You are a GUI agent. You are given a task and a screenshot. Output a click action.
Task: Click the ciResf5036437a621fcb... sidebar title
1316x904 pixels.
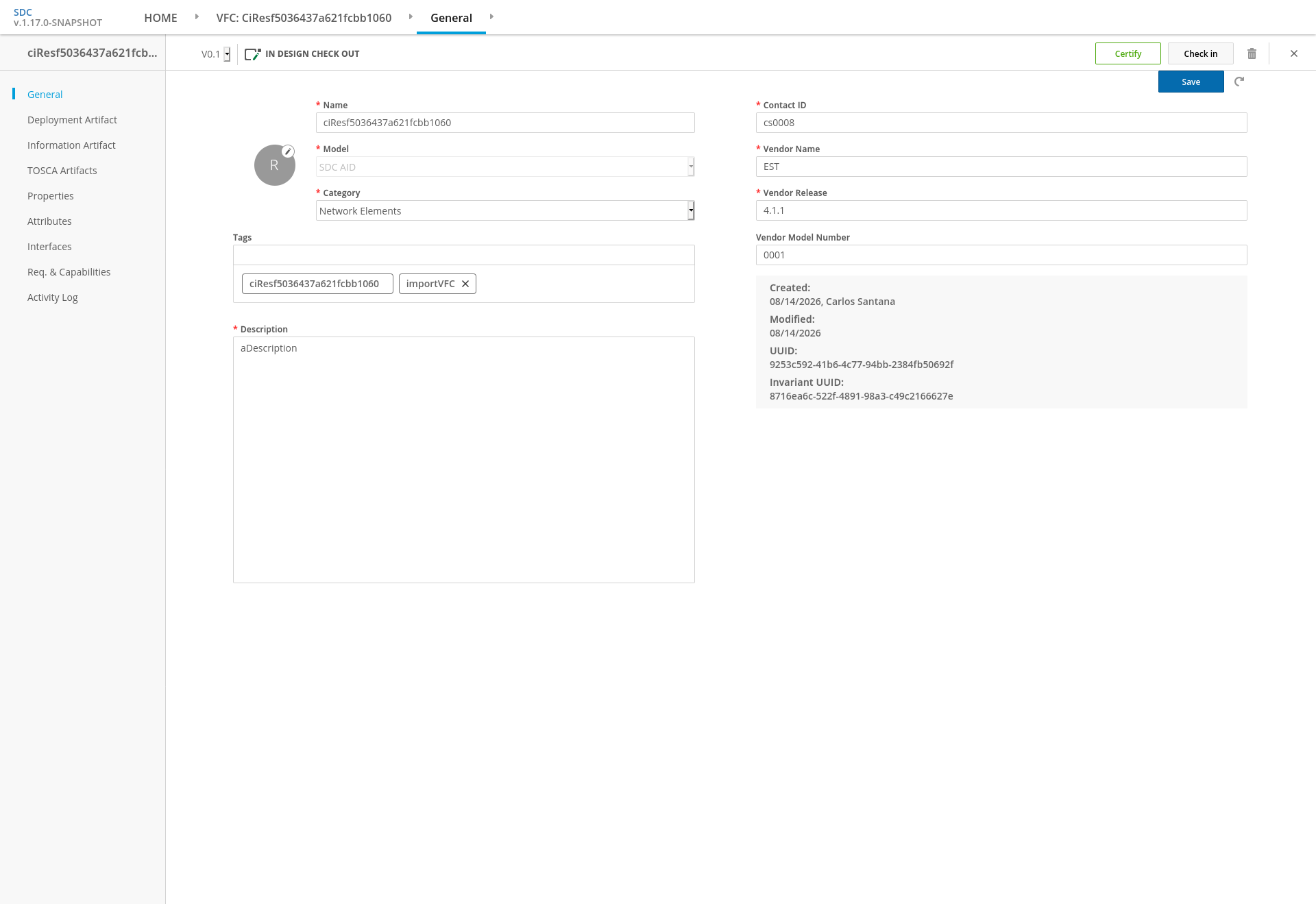pyautogui.click(x=92, y=53)
